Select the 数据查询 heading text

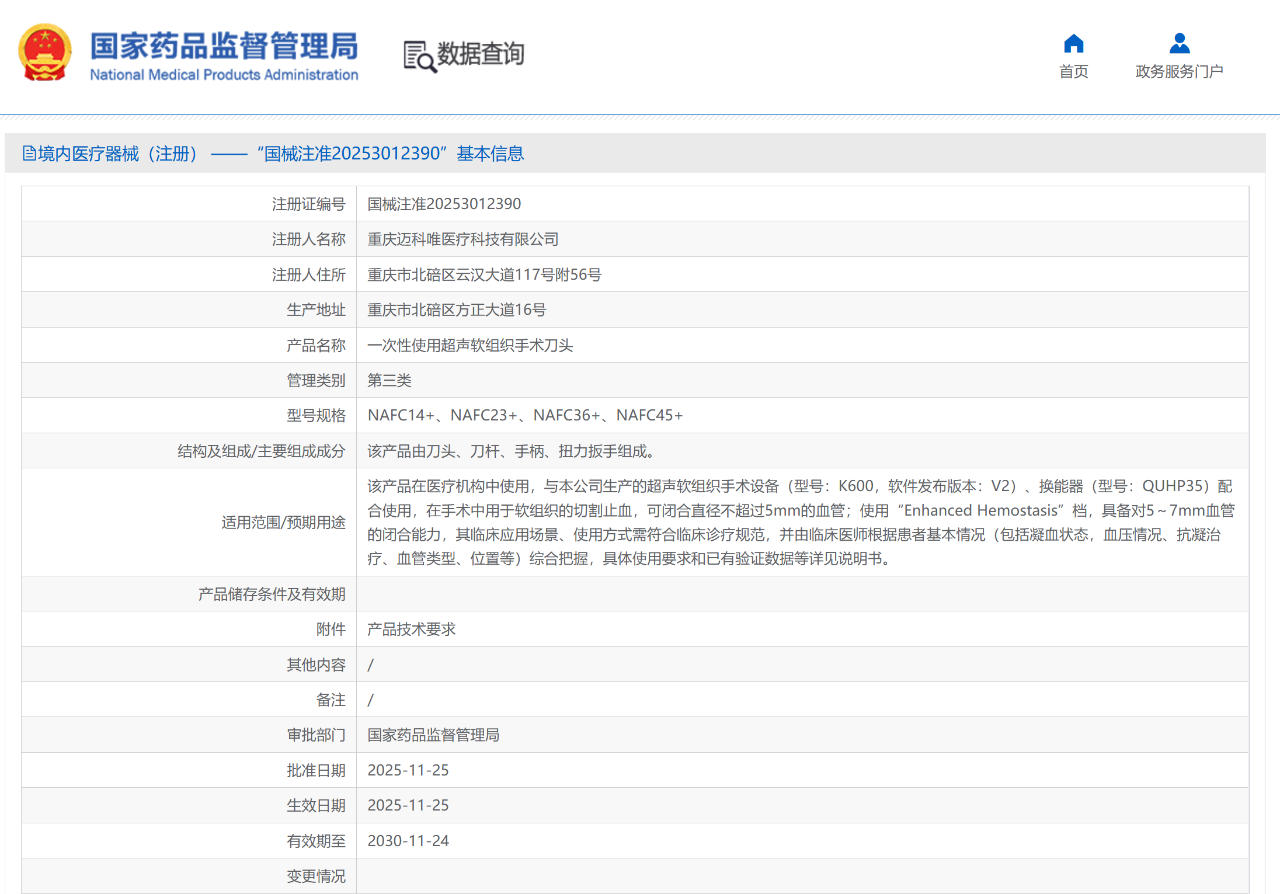click(480, 54)
